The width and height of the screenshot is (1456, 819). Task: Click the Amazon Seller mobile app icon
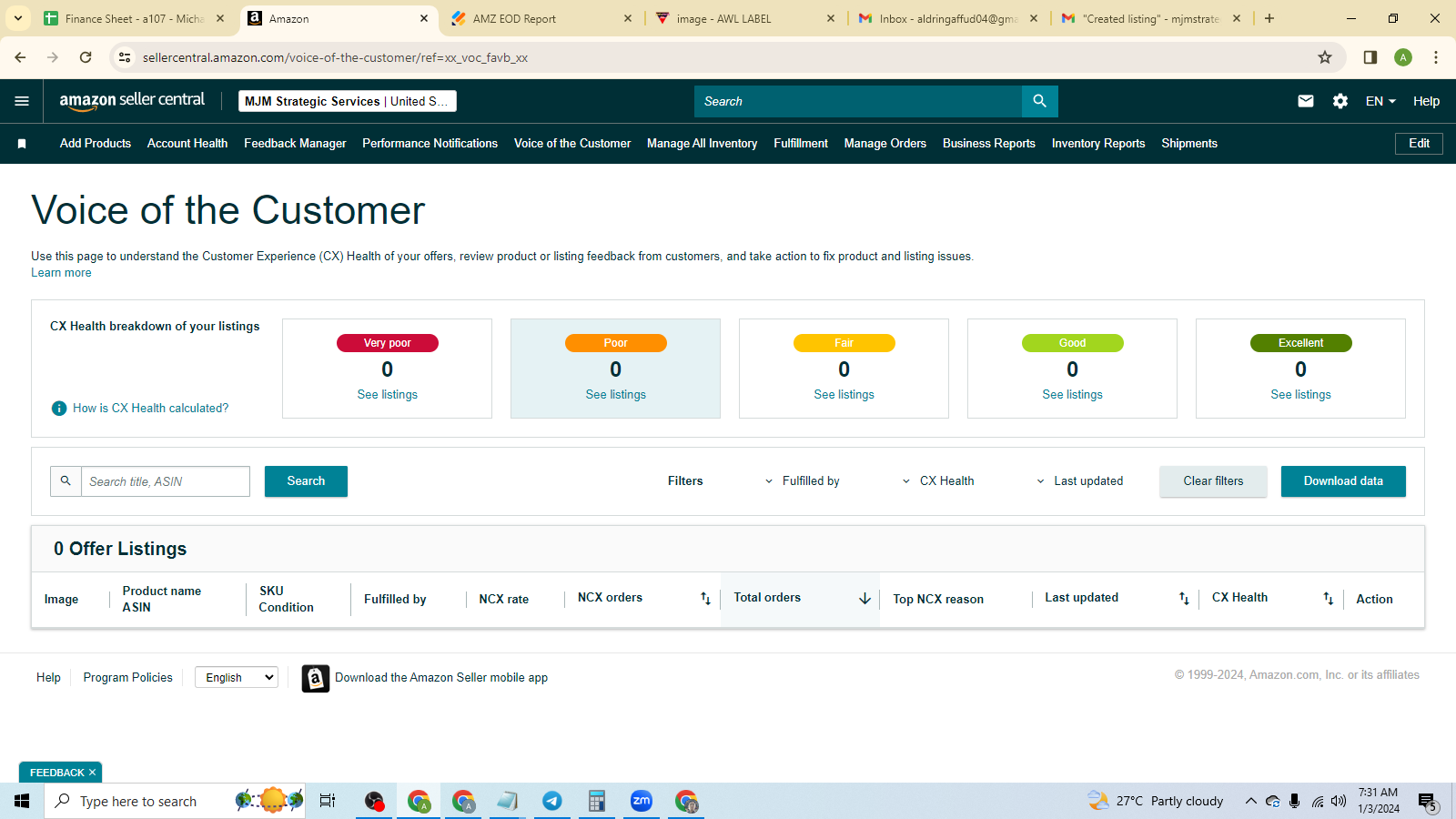(x=316, y=678)
